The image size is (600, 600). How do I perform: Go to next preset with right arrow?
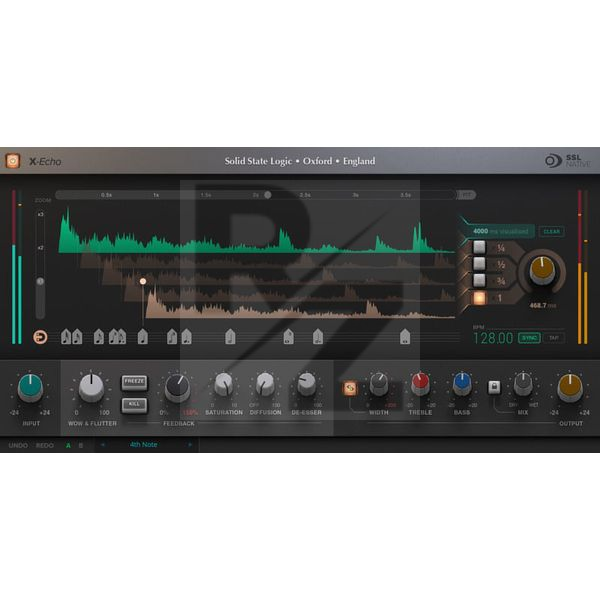coord(190,445)
